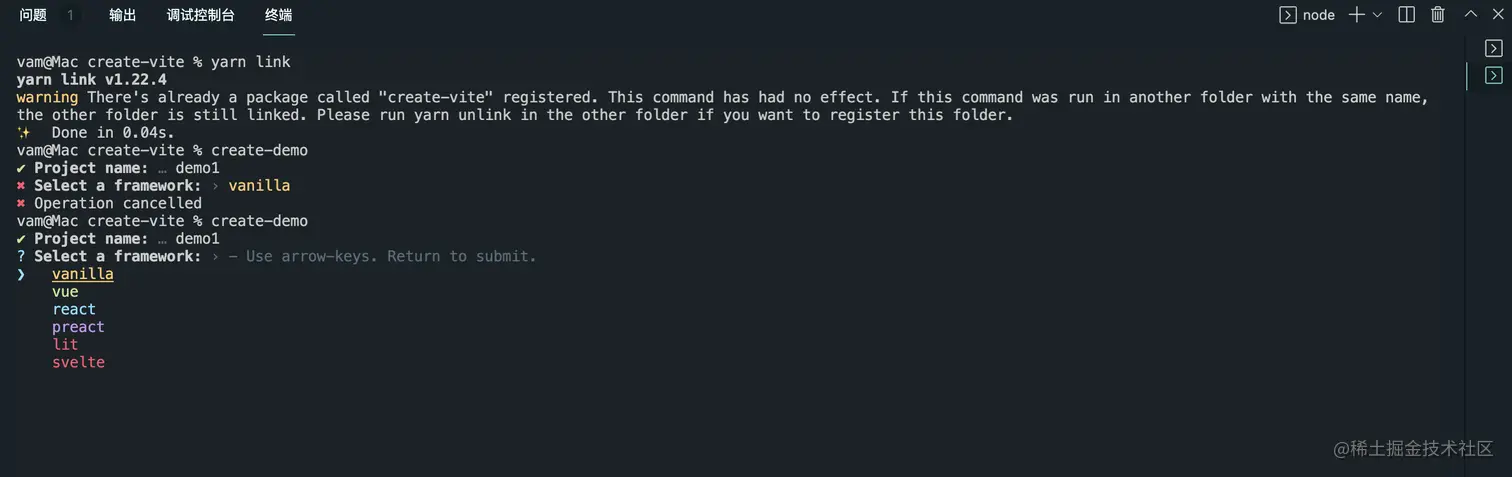This screenshot has width=1512, height=477.
Task: Select the 终端 tab
Action: coord(279,15)
